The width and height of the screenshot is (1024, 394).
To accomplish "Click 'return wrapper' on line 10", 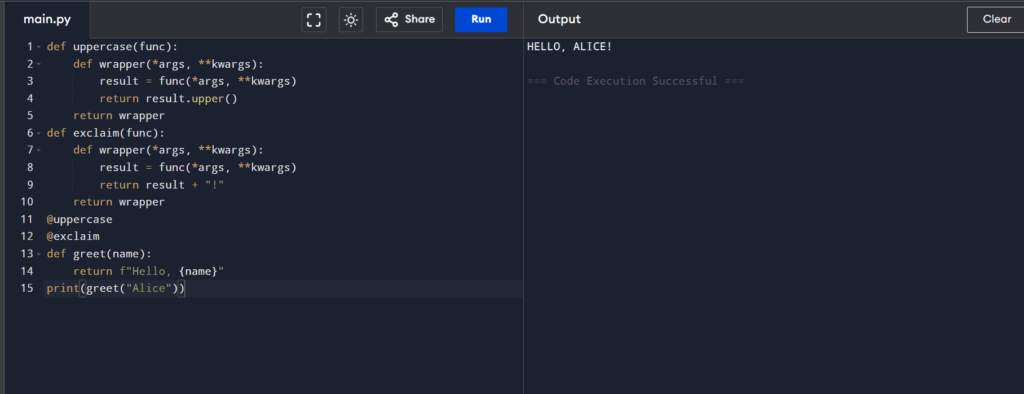I will click(x=119, y=202).
